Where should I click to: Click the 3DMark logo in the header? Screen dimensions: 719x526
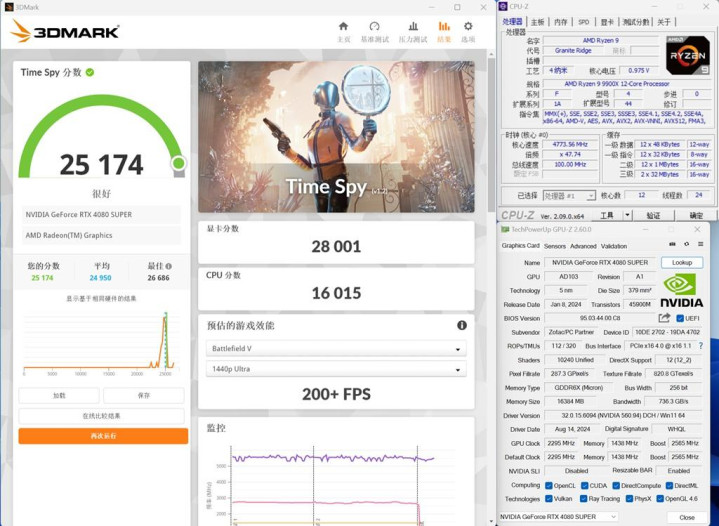65,31
